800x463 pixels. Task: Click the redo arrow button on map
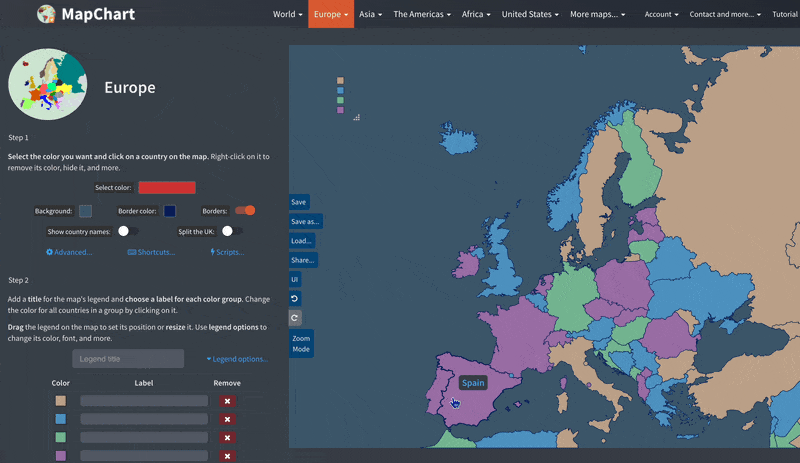(294, 318)
